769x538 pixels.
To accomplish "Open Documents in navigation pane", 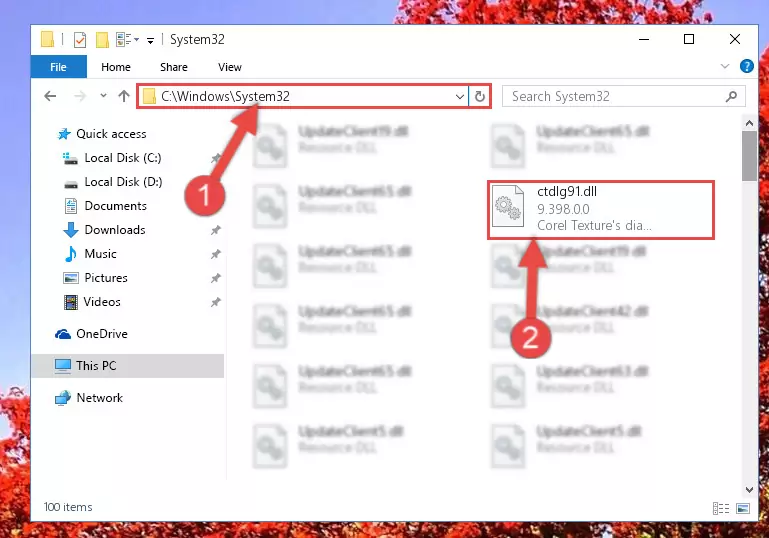I will (115, 206).
